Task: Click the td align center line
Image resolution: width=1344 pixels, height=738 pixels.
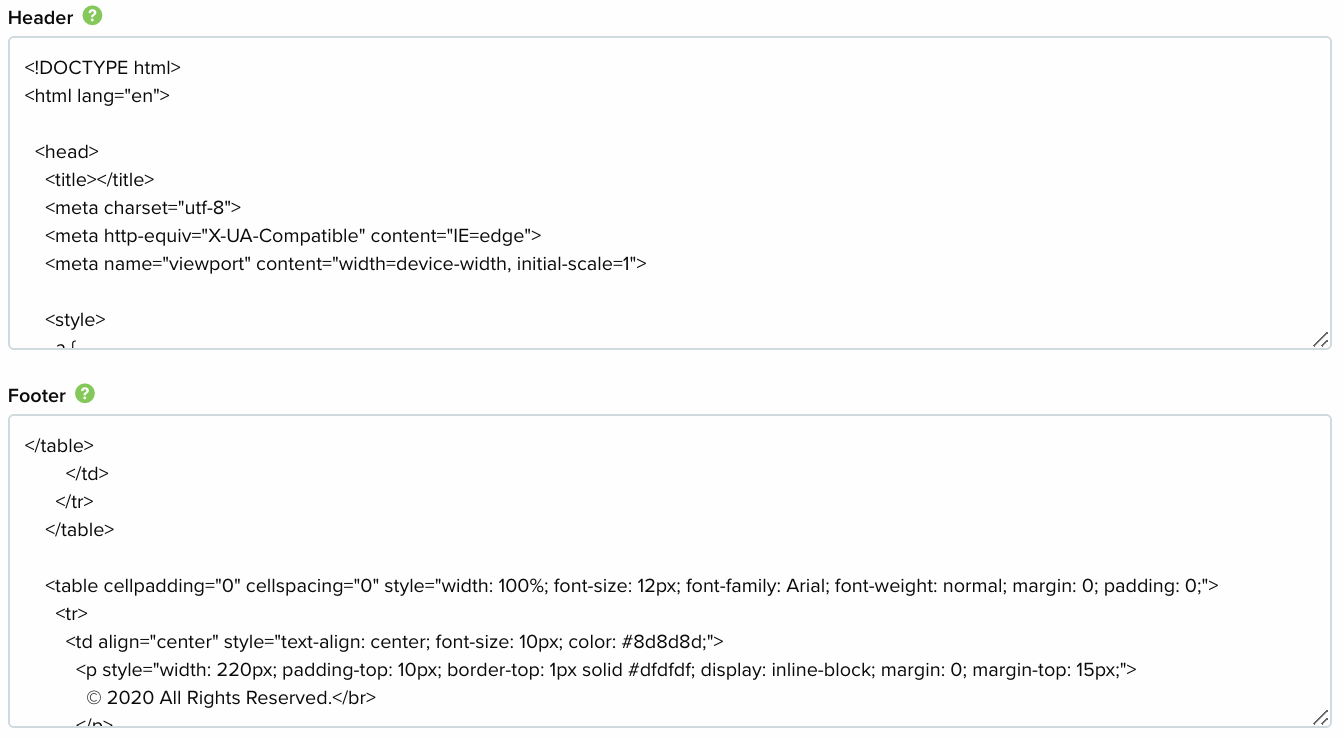Action: tap(394, 642)
